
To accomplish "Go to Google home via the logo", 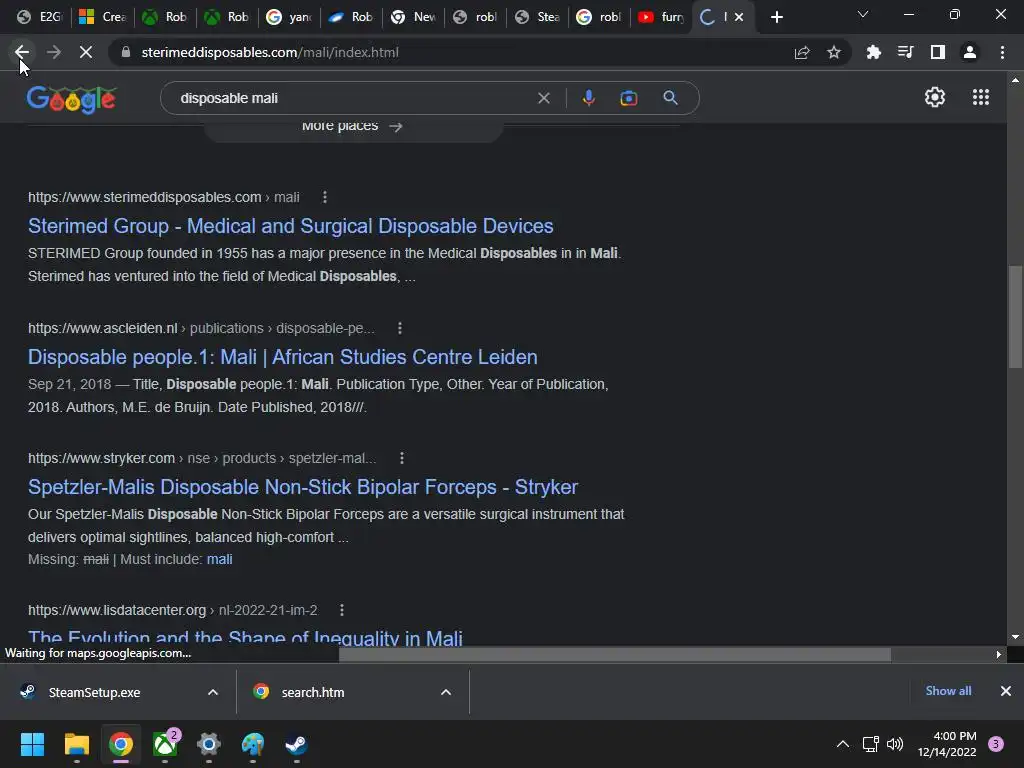I will click(x=71, y=99).
